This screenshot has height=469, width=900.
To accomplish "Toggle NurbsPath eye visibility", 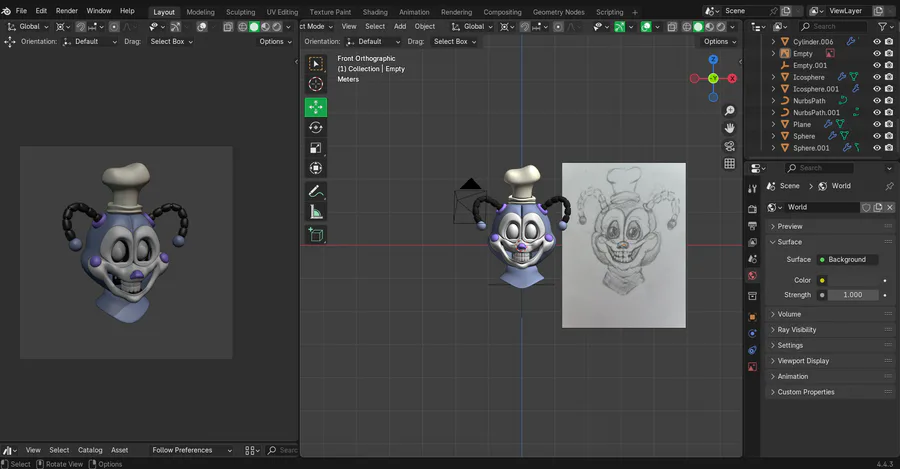I will pyautogui.click(x=877, y=100).
